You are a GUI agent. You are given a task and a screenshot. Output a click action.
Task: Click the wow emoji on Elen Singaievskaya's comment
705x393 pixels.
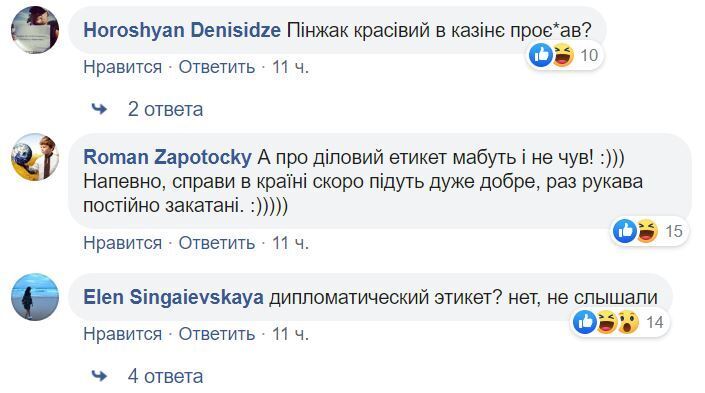[628, 322]
